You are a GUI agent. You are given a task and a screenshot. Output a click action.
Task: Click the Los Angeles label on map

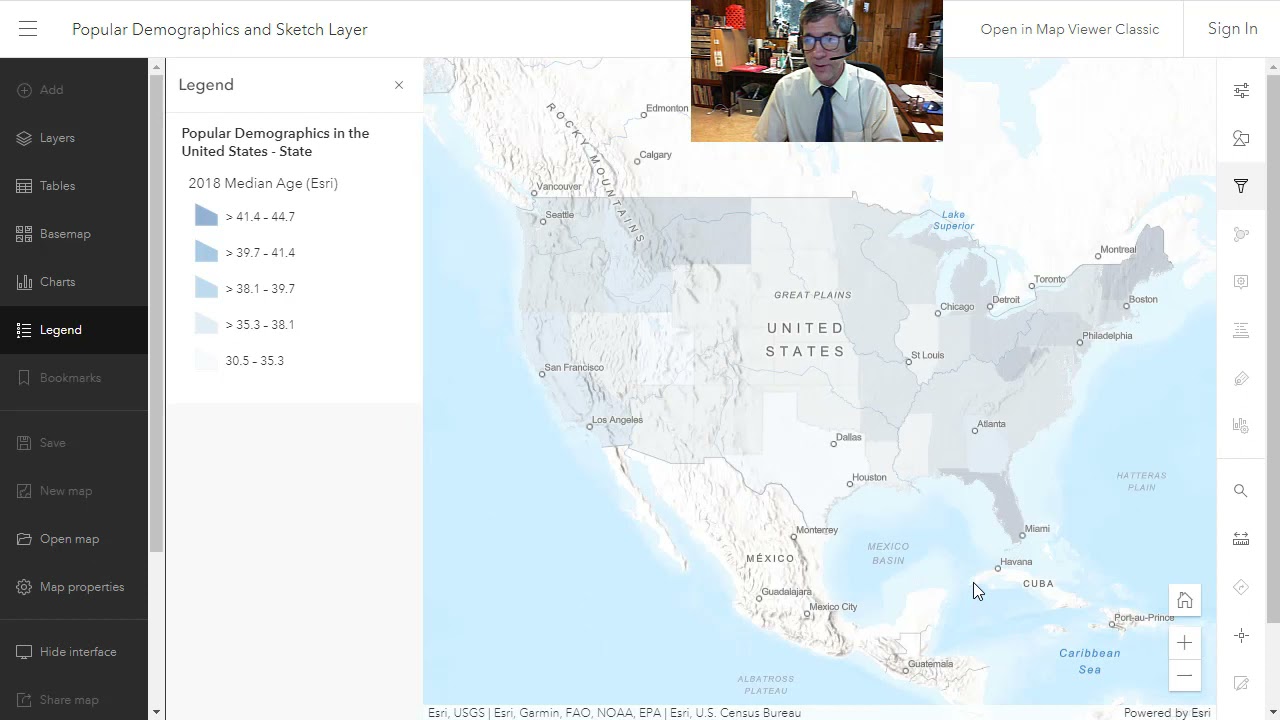tap(618, 420)
